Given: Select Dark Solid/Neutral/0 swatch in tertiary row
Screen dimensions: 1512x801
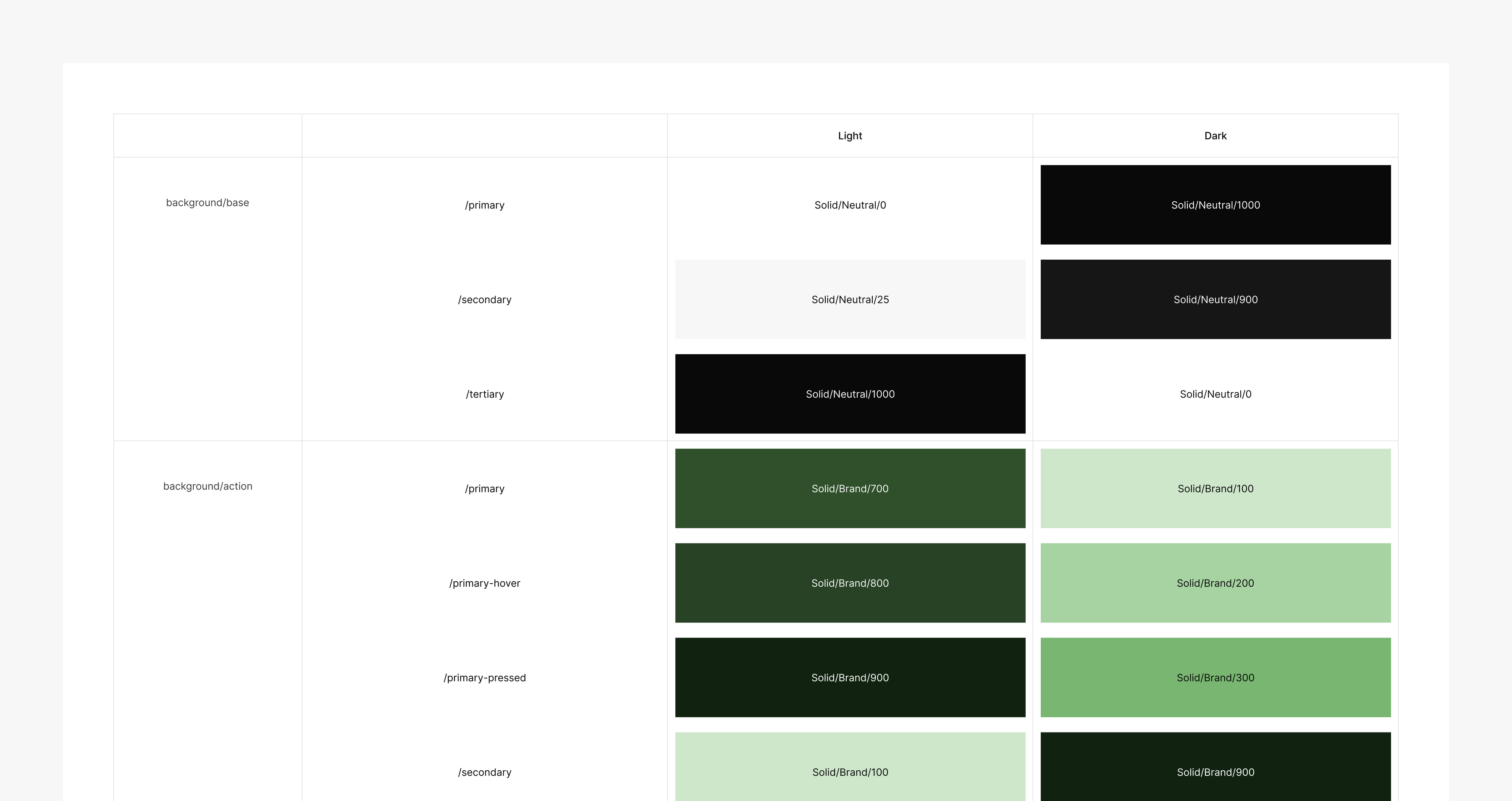Looking at the screenshot, I should 1215,394.
